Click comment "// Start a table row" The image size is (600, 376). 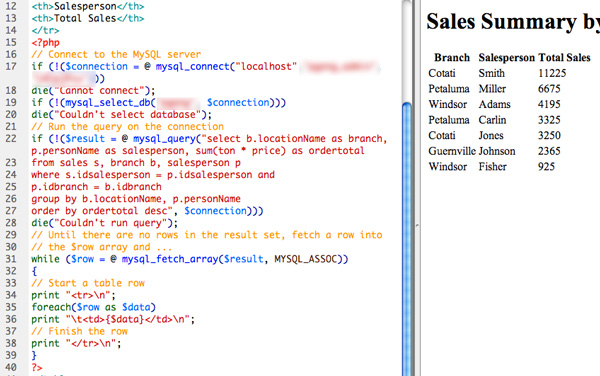coord(88,283)
